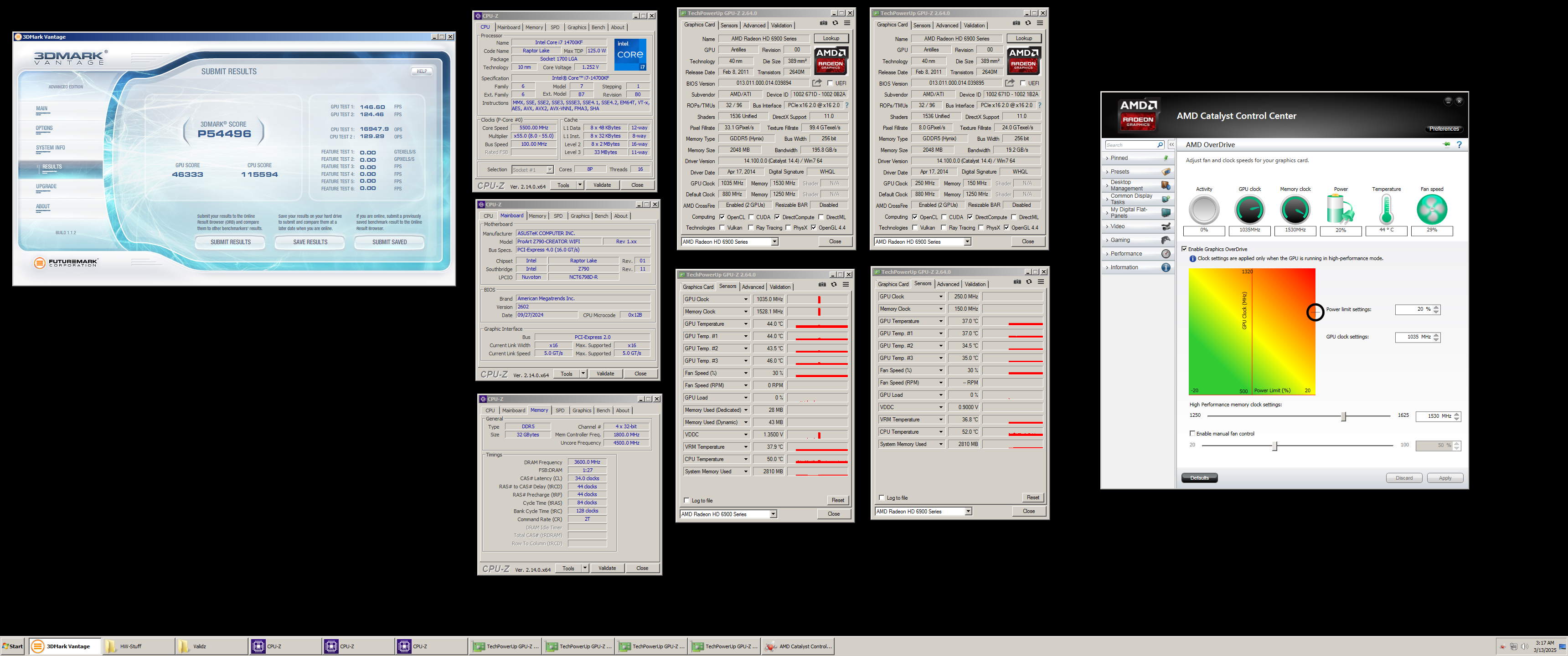The width and height of the screenshot is (1568, 656).
Task: Click SUBMIT RESULTS button in 3DMark Vantage
Action: 231,242
